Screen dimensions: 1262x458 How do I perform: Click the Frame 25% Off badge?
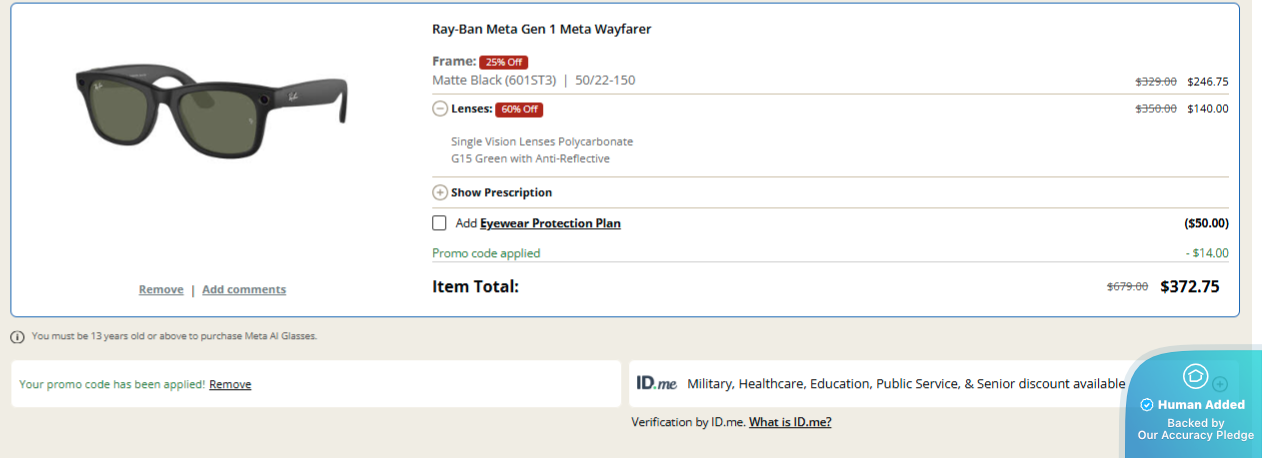point(503,62)
